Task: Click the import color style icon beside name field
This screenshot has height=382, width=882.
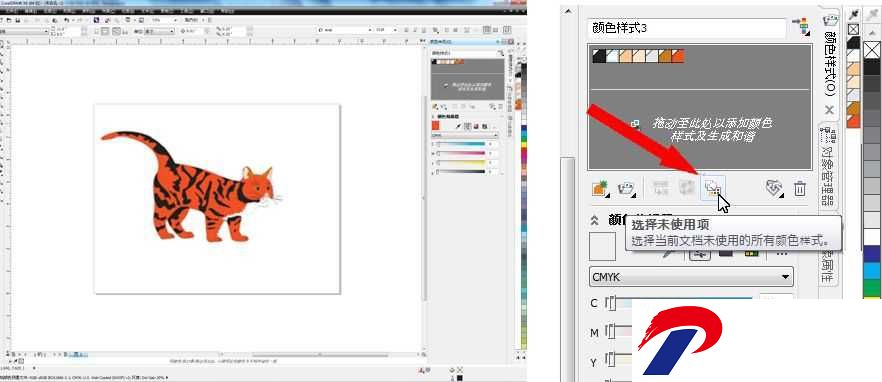Action: click(800, 27)
